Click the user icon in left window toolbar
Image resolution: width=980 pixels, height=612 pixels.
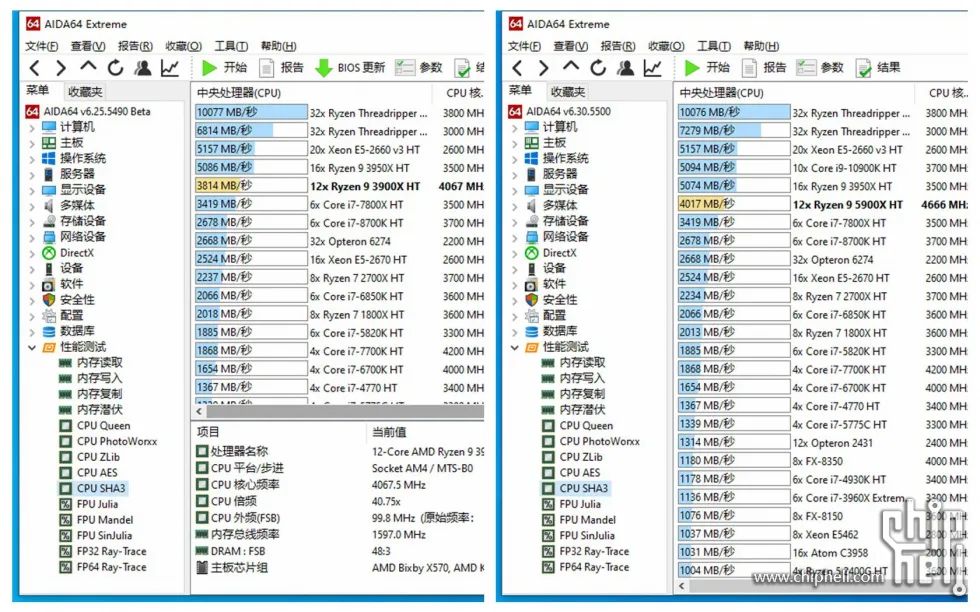pos(143,68)
